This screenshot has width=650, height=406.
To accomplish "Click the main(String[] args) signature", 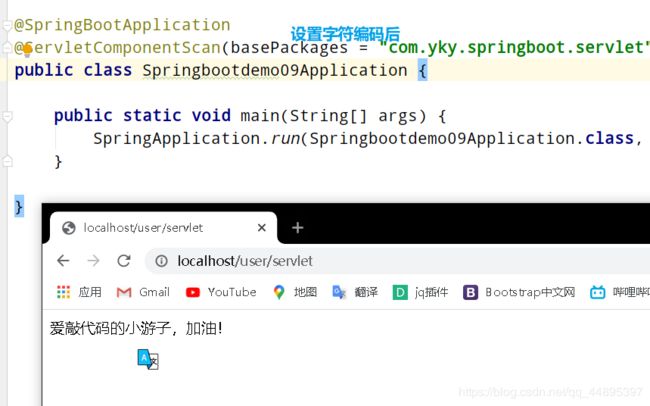I will pyautogui.click(x=333, y=116).
